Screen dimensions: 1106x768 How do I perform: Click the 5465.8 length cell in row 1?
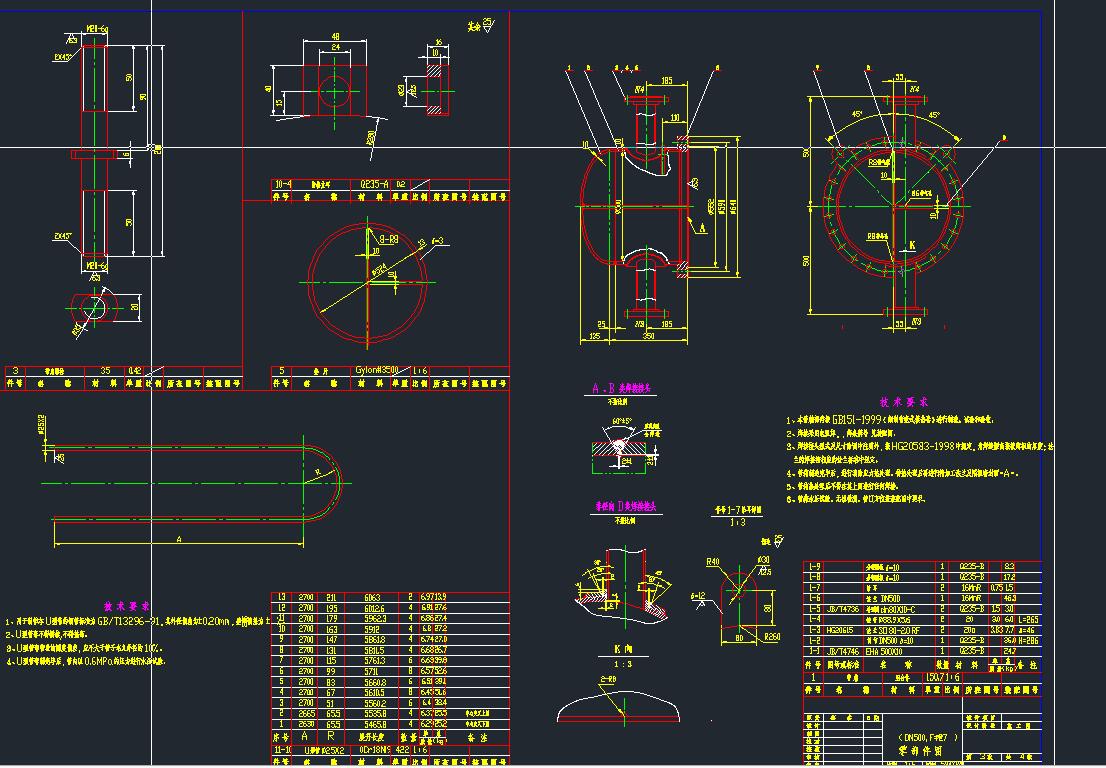click(x=375, y=724)
